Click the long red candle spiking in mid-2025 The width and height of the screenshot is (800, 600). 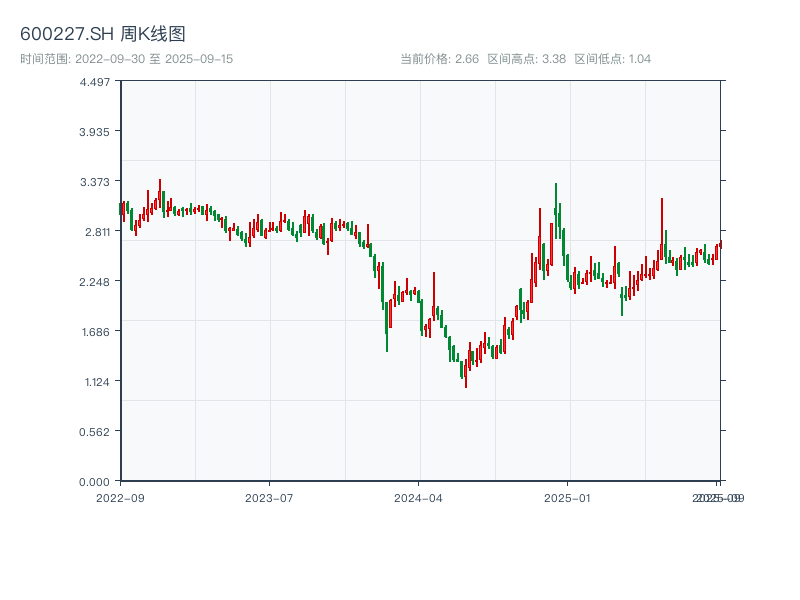662,229
